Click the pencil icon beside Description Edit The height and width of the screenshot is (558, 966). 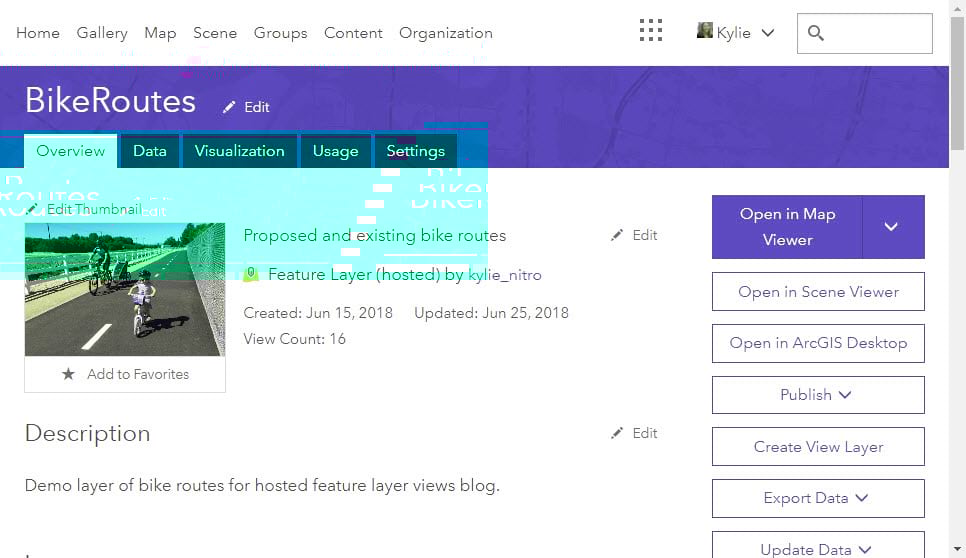(617, 434)
